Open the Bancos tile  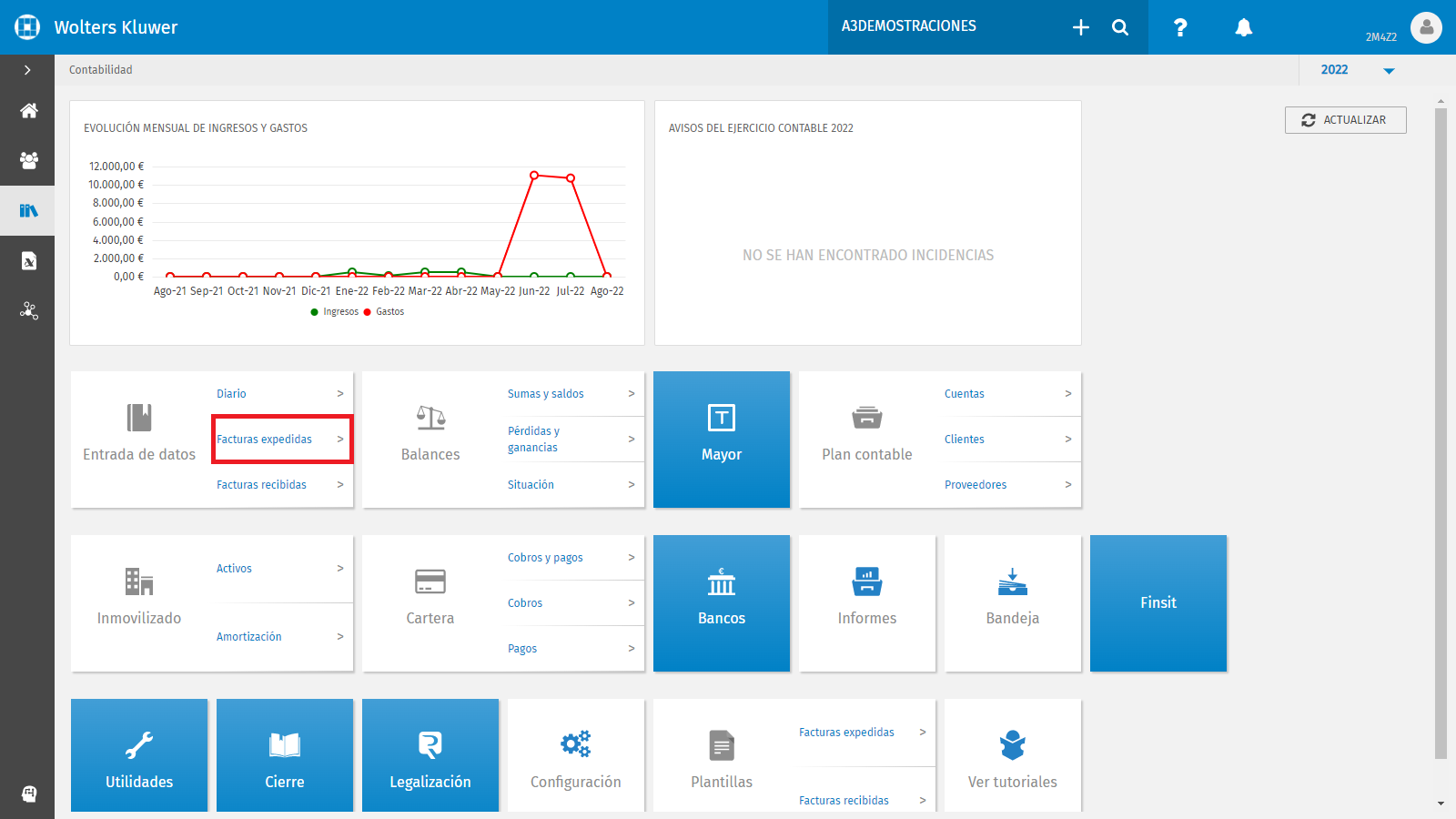pos(722,603)
